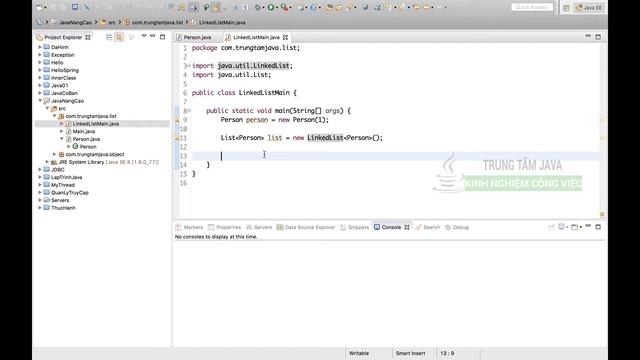Select the Project Explorer tab
640x360 pixels.
[x=63, y=37]
